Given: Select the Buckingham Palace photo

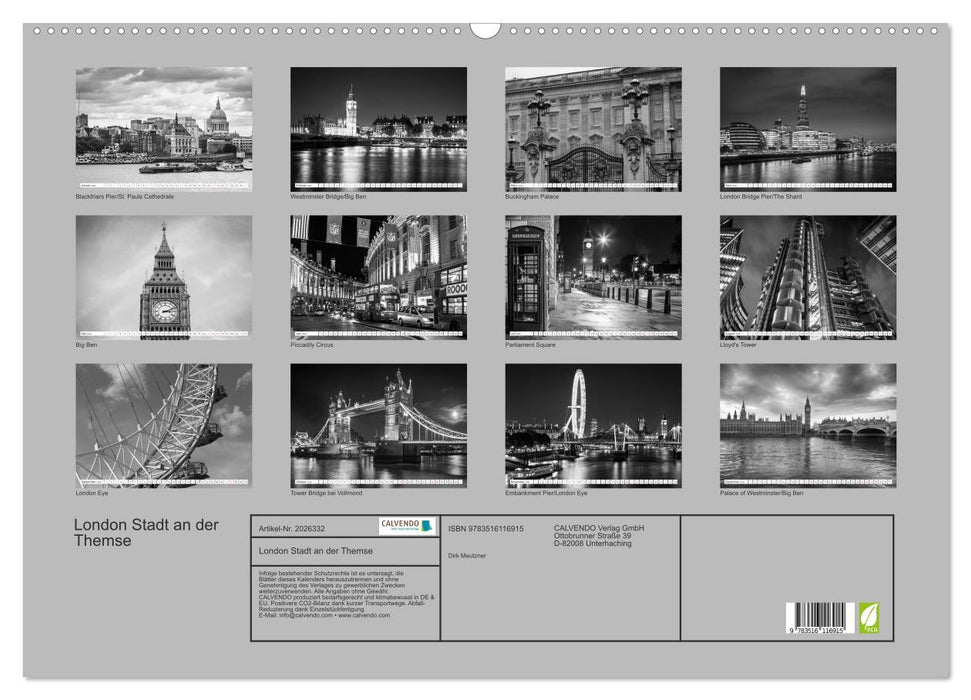Looking at the screenshot, I should [594, 128].
